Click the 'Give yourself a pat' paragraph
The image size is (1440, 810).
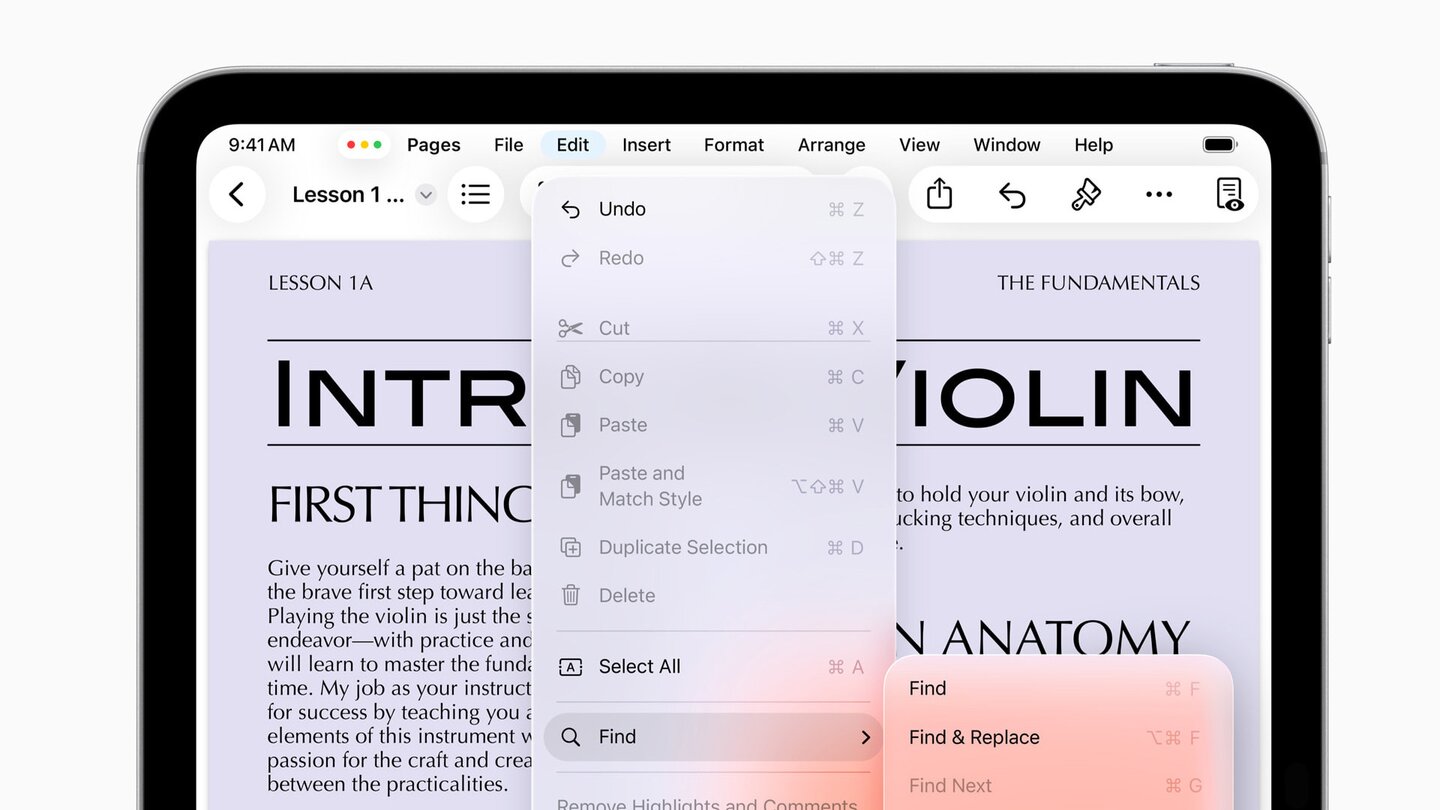(x=400, y=676)
